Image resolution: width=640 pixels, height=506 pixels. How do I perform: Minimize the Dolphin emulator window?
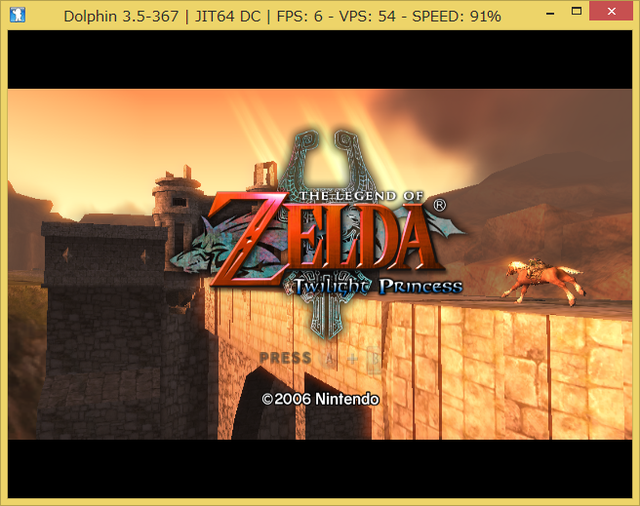point(550,13)
